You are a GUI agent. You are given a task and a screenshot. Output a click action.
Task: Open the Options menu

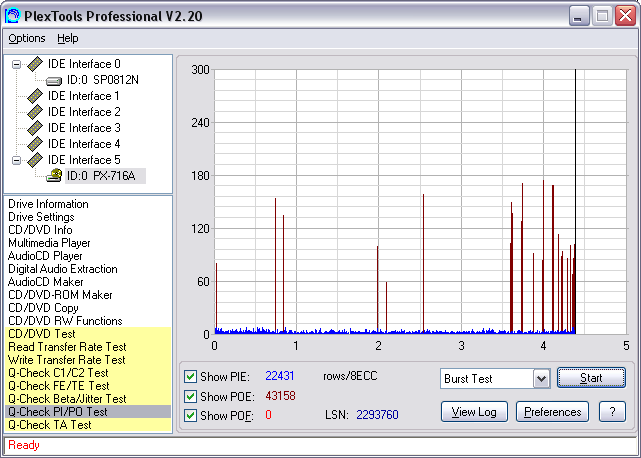(27, 38)
